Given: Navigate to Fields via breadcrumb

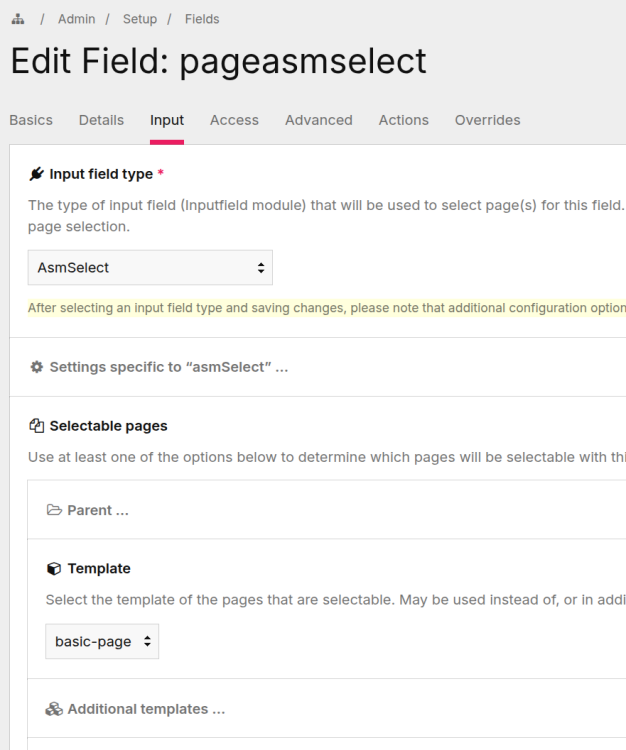Looking at the screenshot, I should (202, 19).
